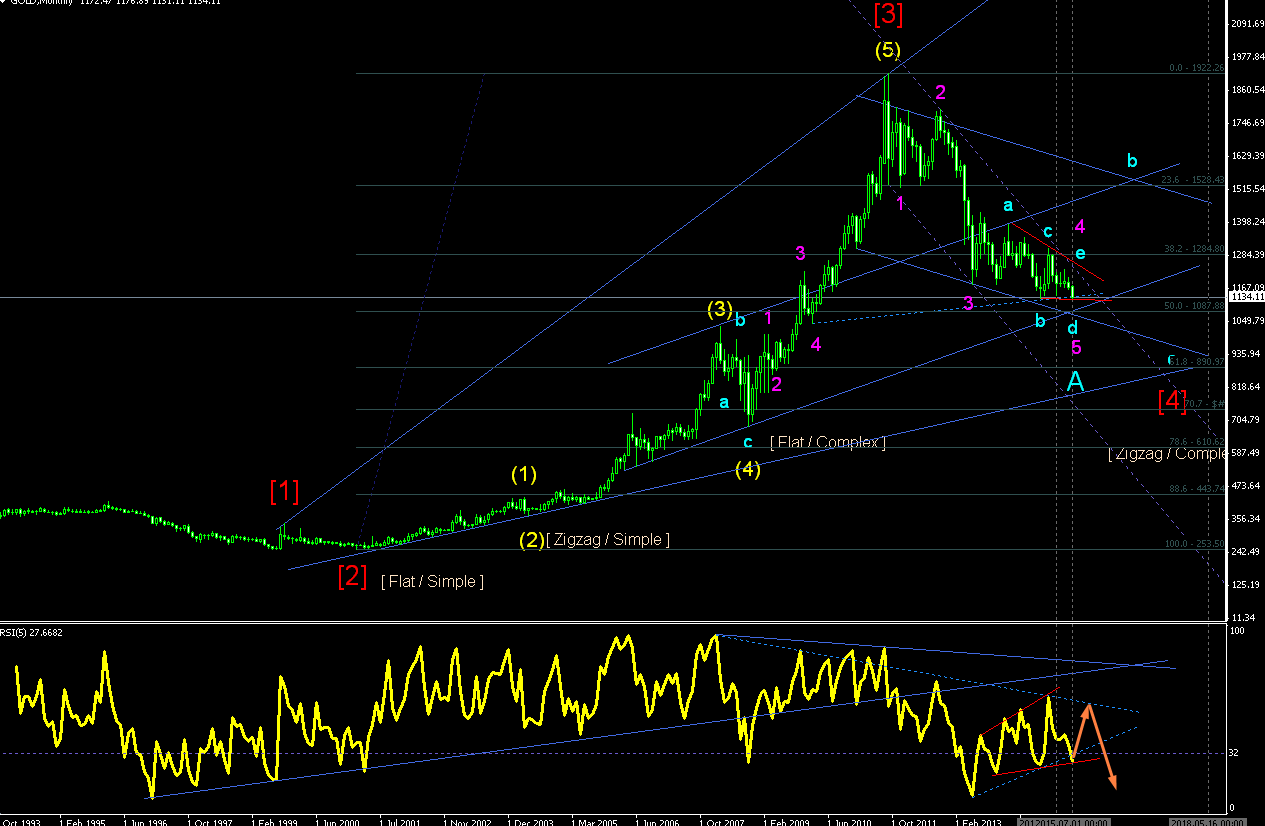Click 1 Feb 1999 on the time axis
This screenshot has width=1265, height=826.
[x=276, y=822]
